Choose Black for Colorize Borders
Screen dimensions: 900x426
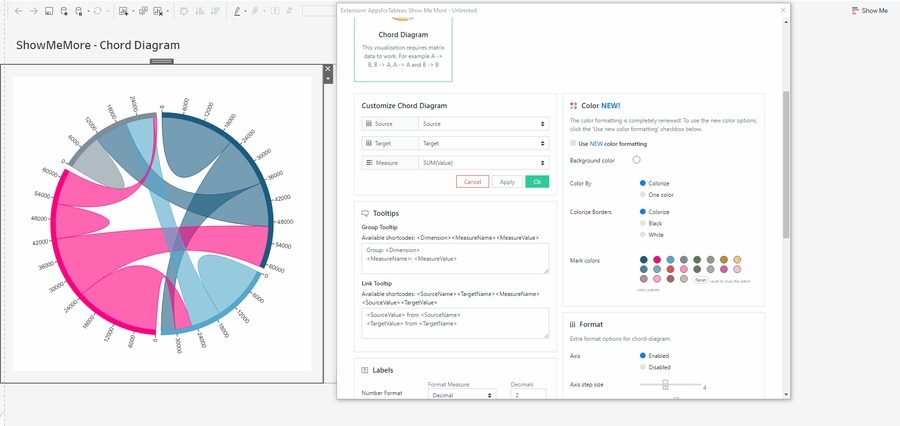click(642, 223)
